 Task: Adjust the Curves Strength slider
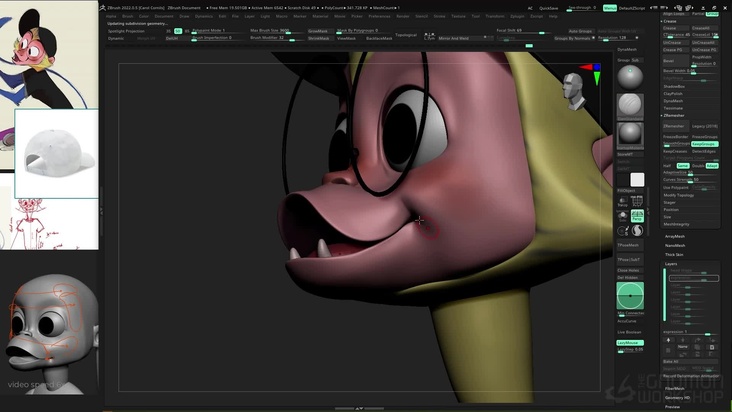[691, 180]
